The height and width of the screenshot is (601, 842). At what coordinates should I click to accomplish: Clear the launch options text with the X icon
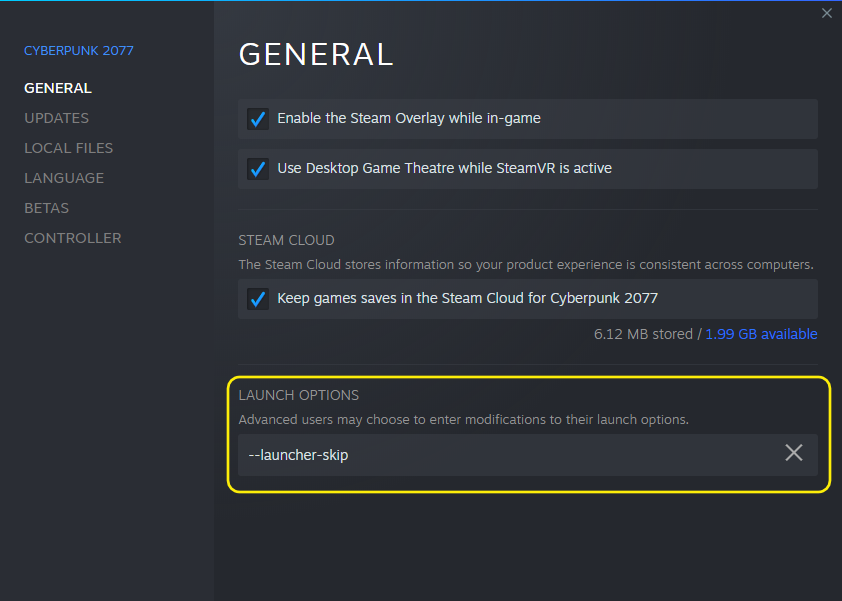tap(794, 453)
